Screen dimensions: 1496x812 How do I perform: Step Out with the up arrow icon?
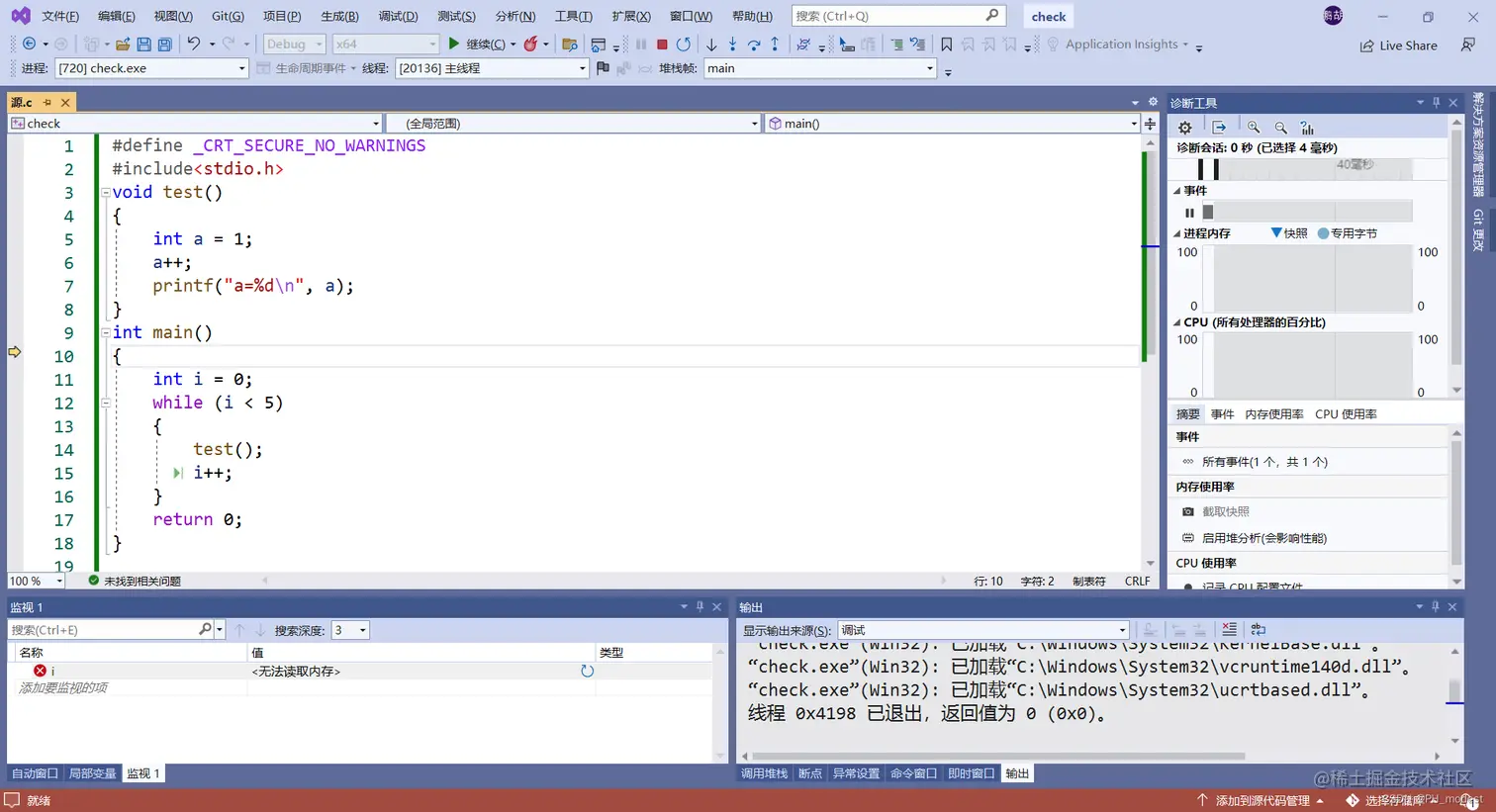click(775, 44)
